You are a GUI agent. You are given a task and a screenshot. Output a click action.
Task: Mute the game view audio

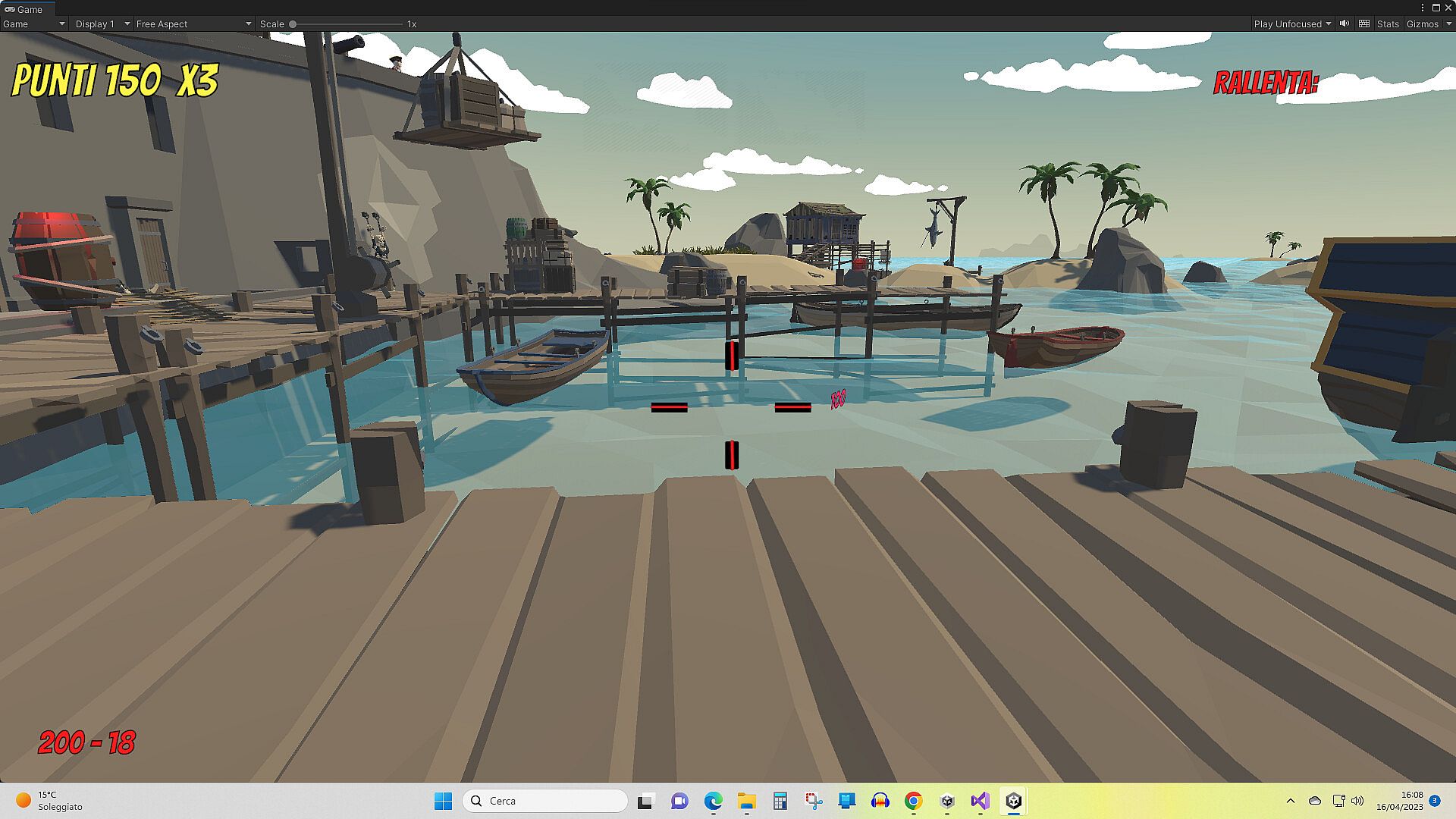(1345, 24)
